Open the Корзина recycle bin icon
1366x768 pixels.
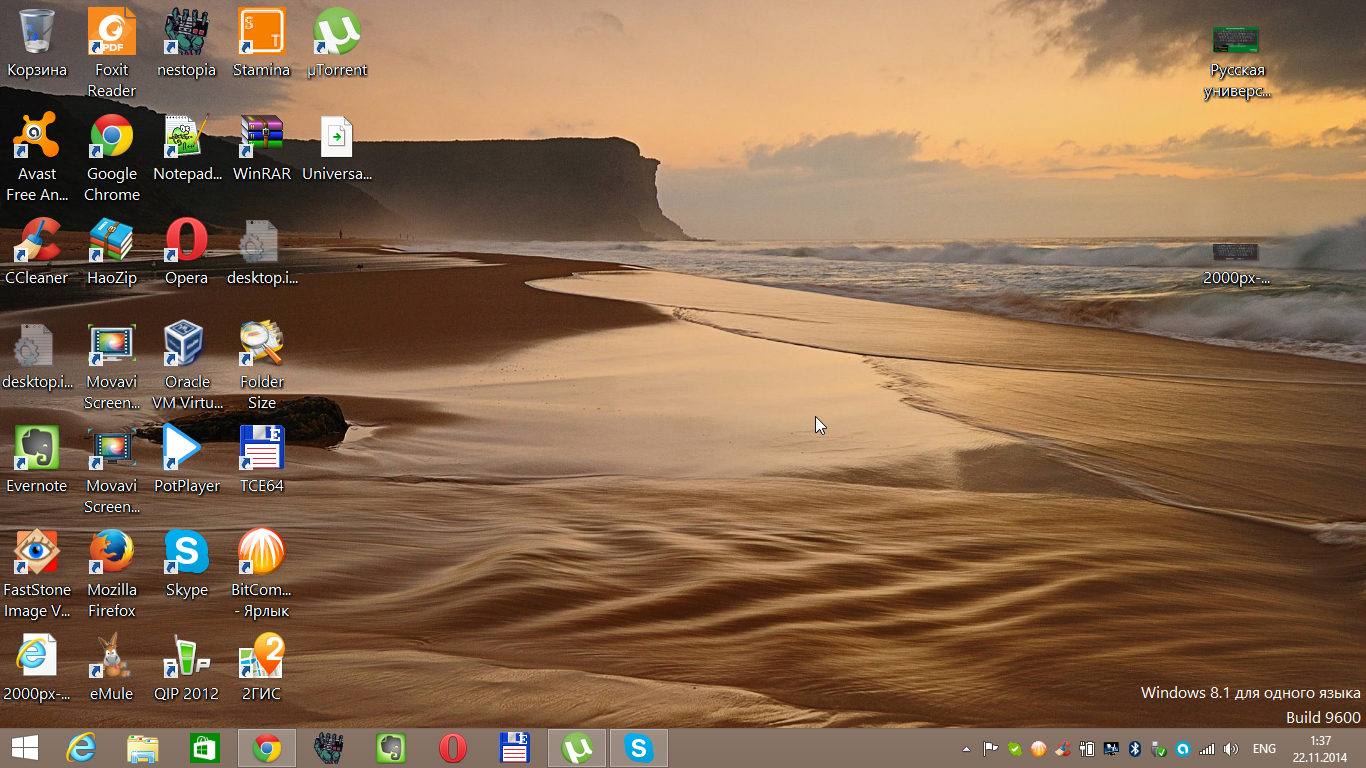click(x=37, y=44)
